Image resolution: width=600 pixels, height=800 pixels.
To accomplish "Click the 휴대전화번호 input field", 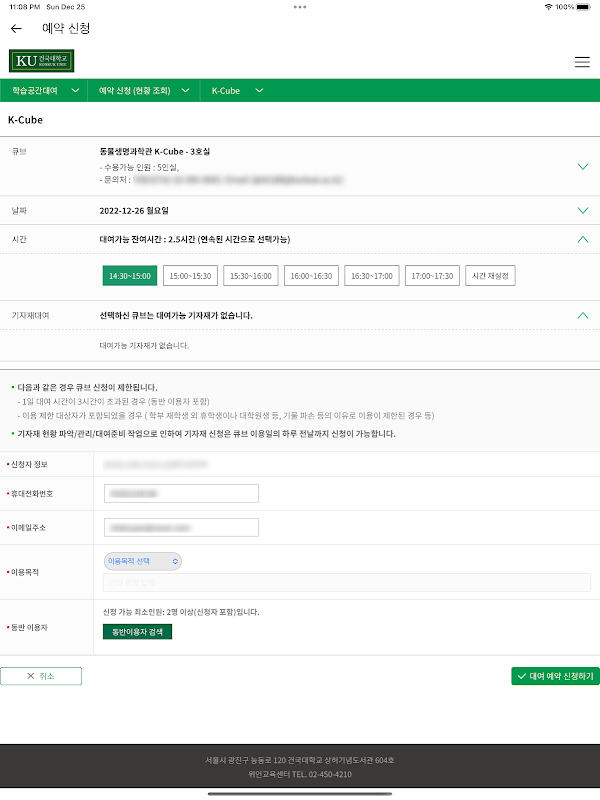I will coord(181,493).
